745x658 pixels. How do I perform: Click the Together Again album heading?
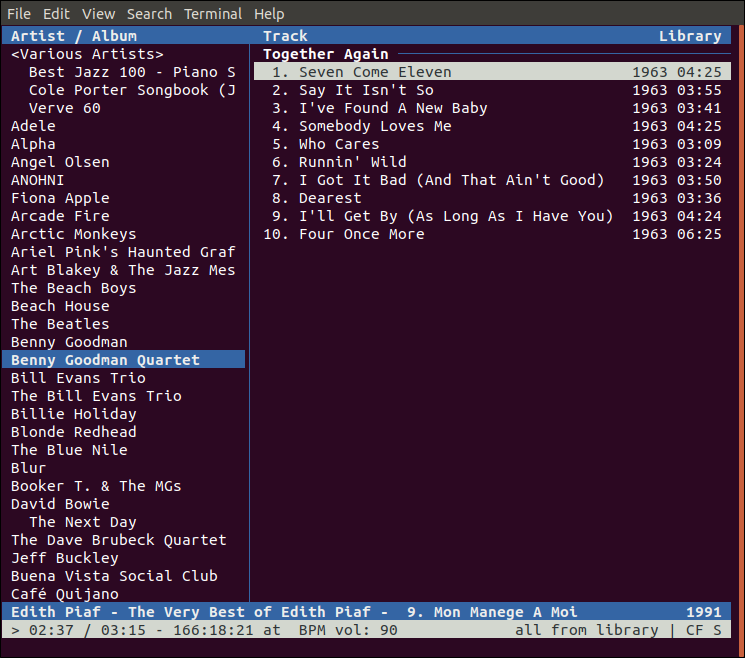326,54
